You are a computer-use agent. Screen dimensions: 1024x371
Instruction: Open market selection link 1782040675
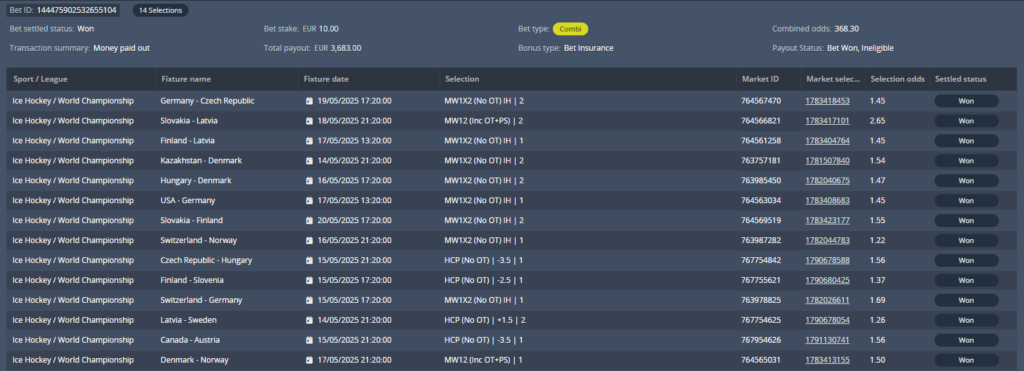click(x=827, y=180)
